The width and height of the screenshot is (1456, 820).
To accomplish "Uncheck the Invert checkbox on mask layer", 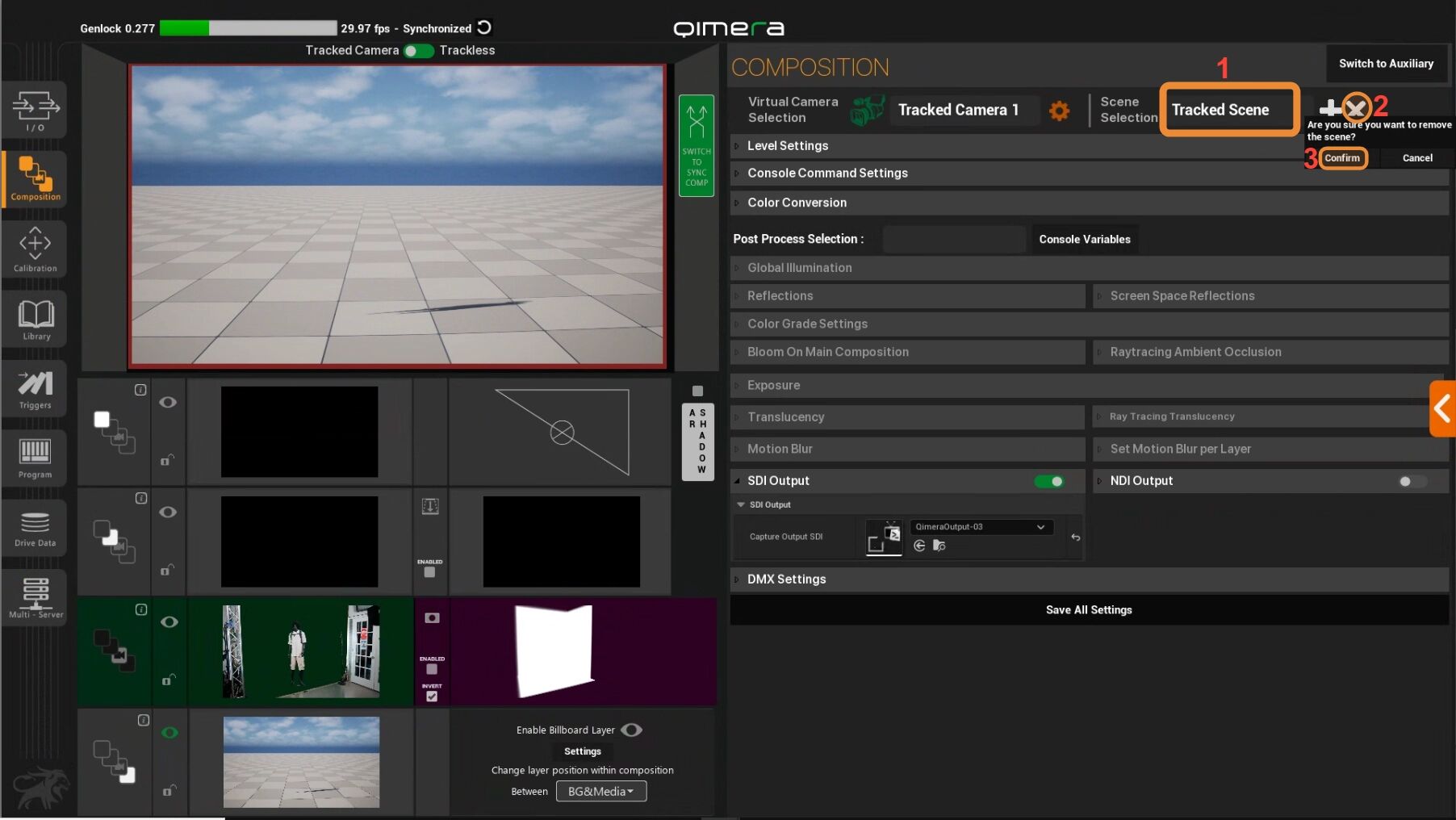I will click(x=432, y=697).
